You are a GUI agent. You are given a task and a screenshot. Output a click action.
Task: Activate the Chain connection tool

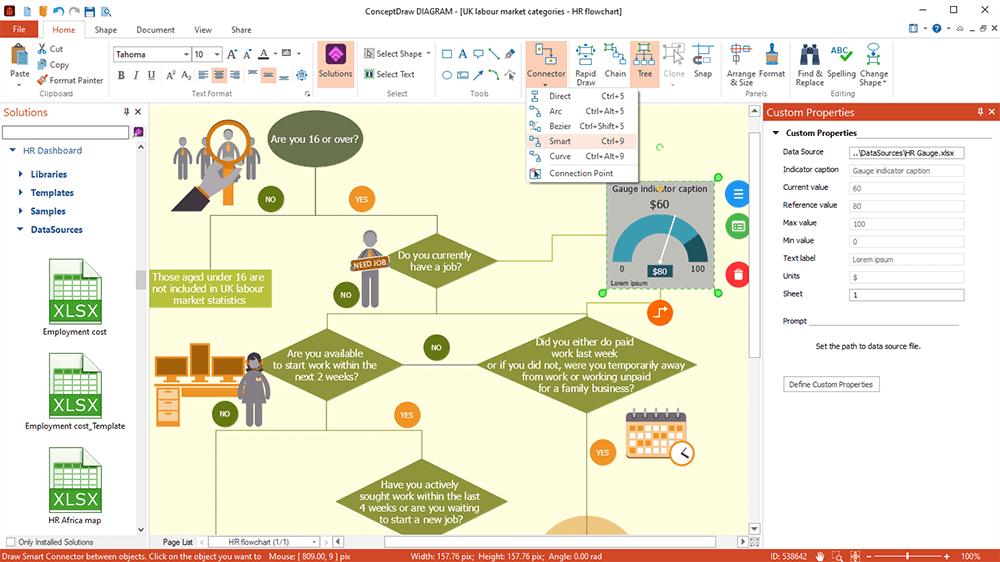point(615,62)
